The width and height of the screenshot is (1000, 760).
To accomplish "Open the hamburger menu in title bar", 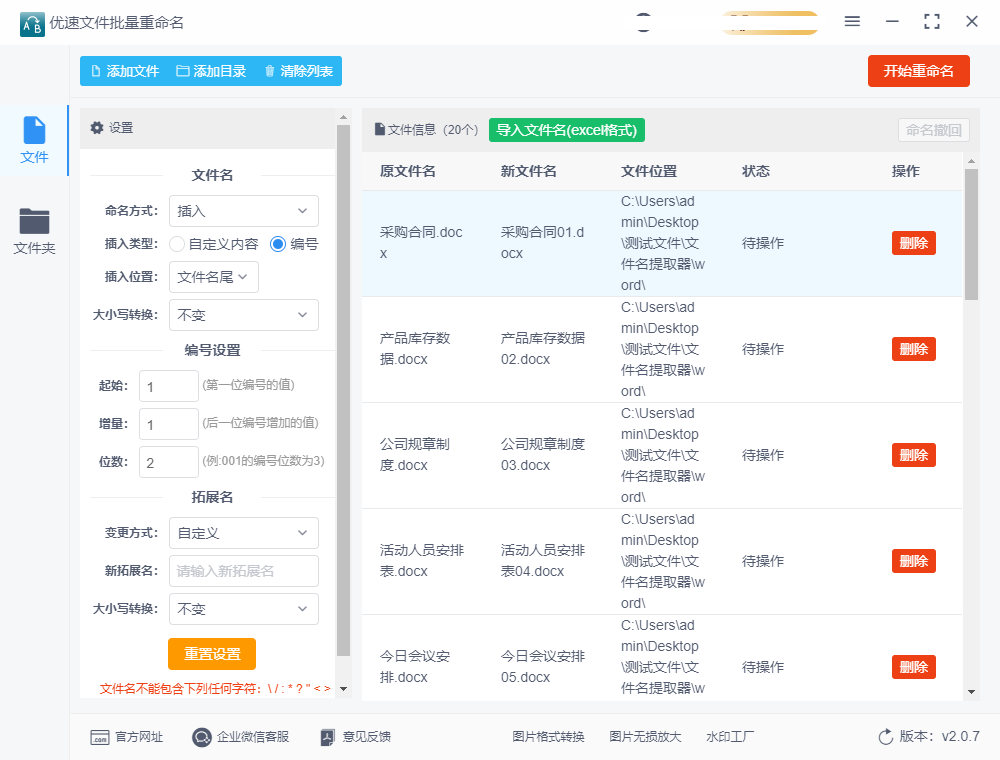I will click(x=852, y=22).
